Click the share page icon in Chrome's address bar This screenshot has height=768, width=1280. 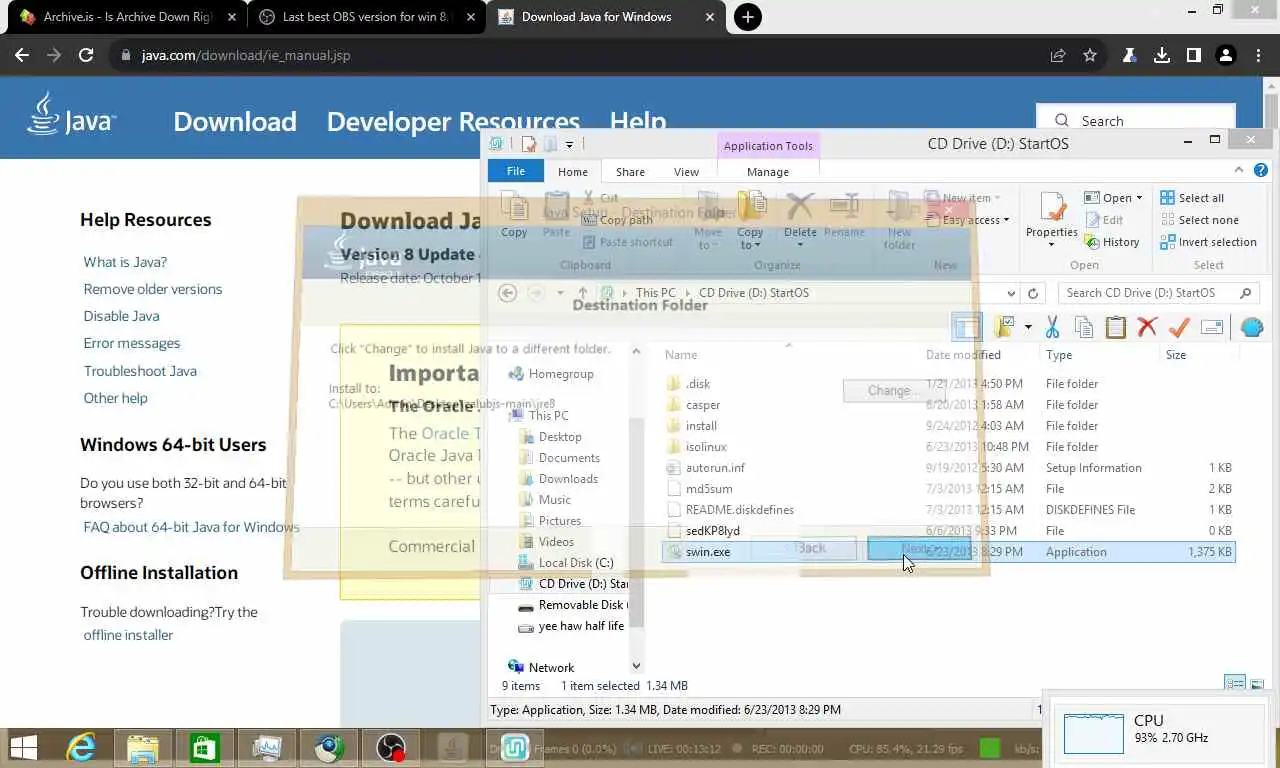(1058, 55)
